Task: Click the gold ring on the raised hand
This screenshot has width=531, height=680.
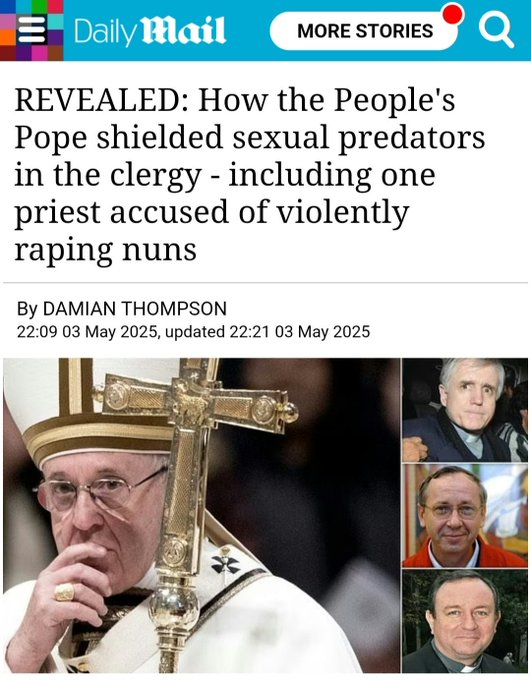Action: (65, 592)
